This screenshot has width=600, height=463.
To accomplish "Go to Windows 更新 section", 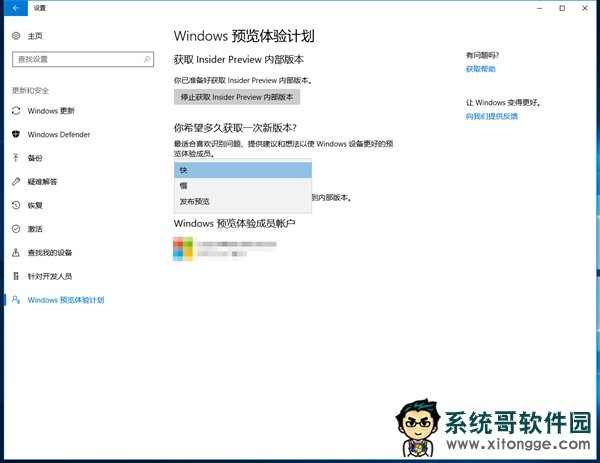I will point(51,111).
